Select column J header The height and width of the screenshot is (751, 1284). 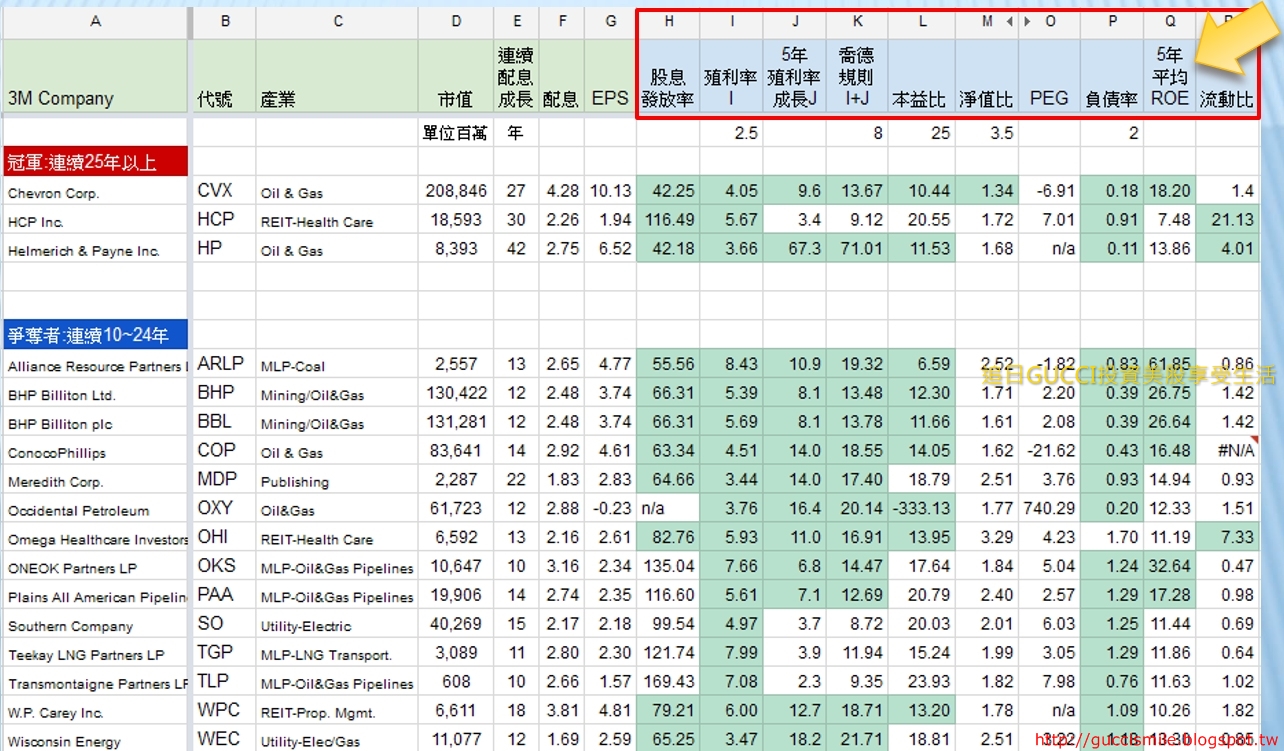[794, 21]
